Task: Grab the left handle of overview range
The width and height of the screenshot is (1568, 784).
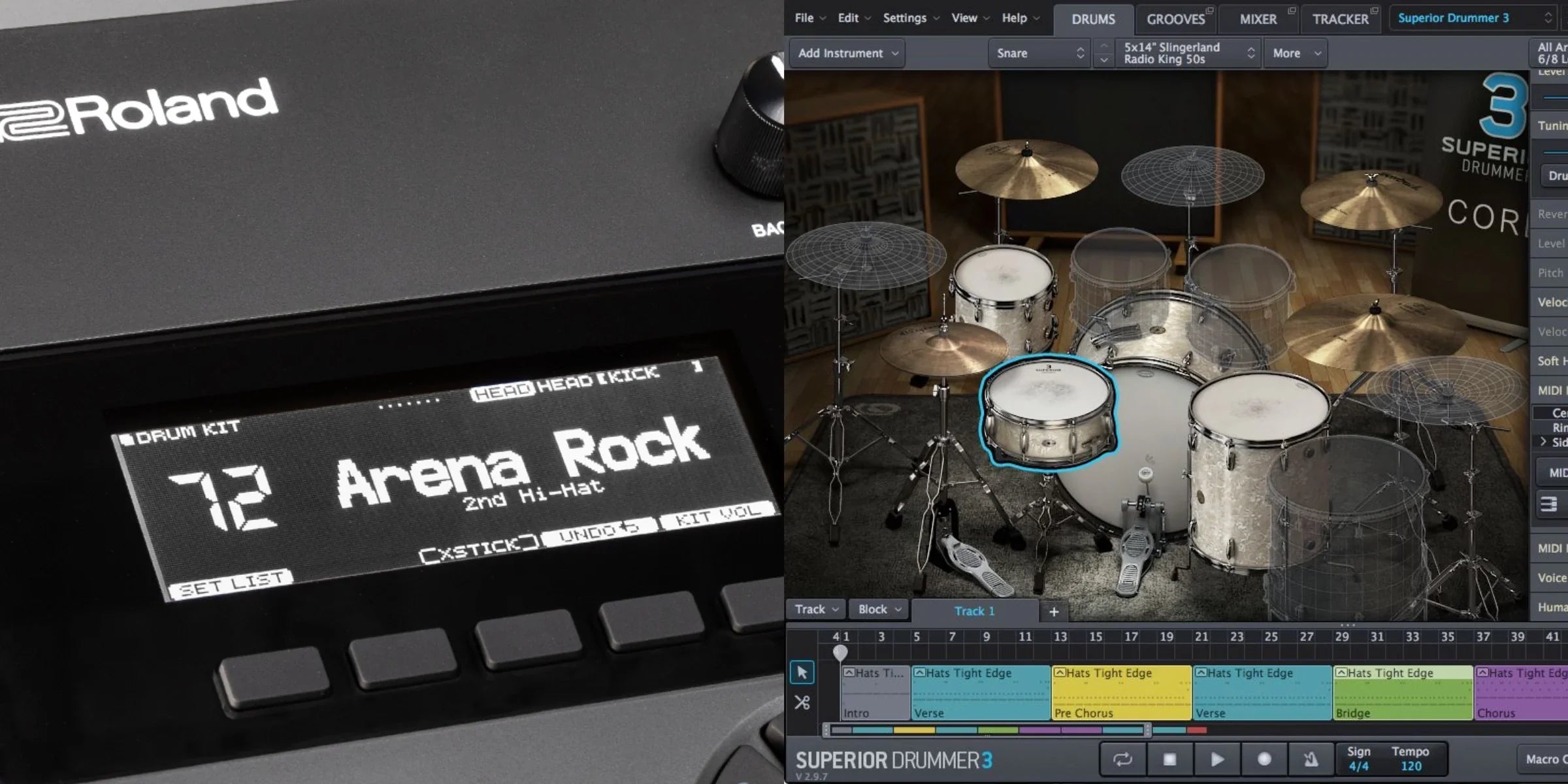Action: point(826,730)
